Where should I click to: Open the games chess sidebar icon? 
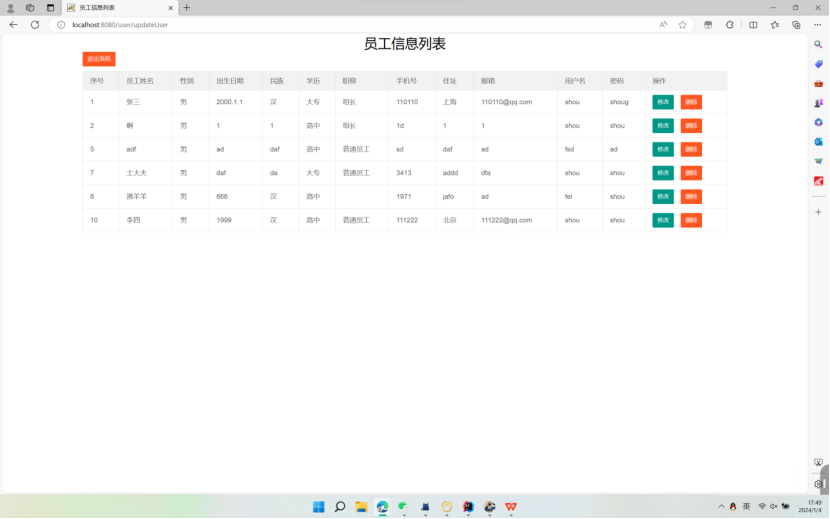(x=818, y=103)
